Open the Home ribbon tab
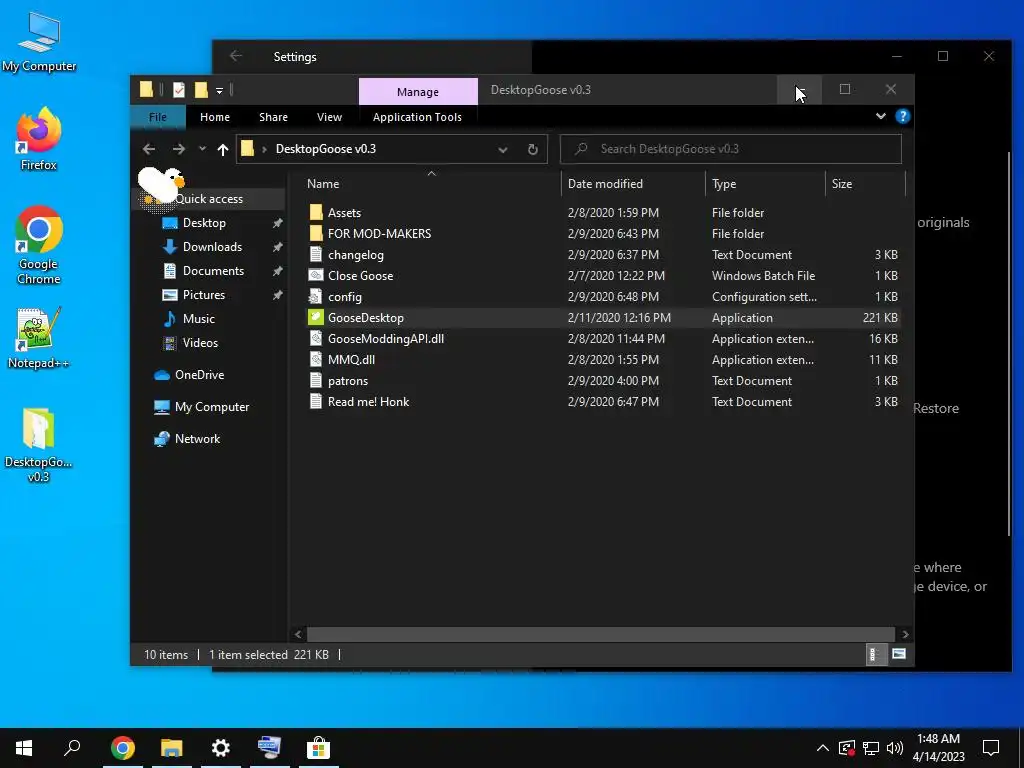The height and width of the screenshot is (768, 1024). 215,117
